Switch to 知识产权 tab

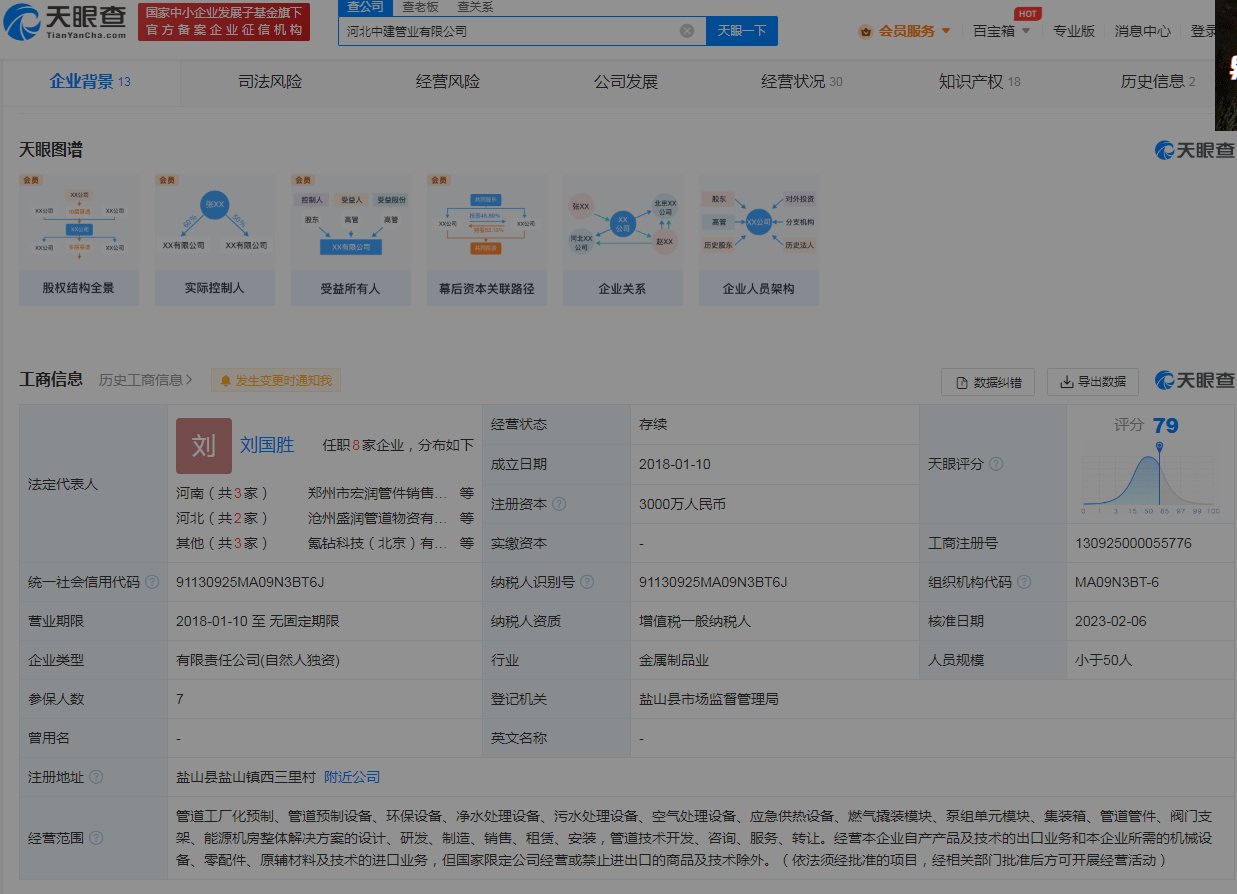tap(979, 82)
